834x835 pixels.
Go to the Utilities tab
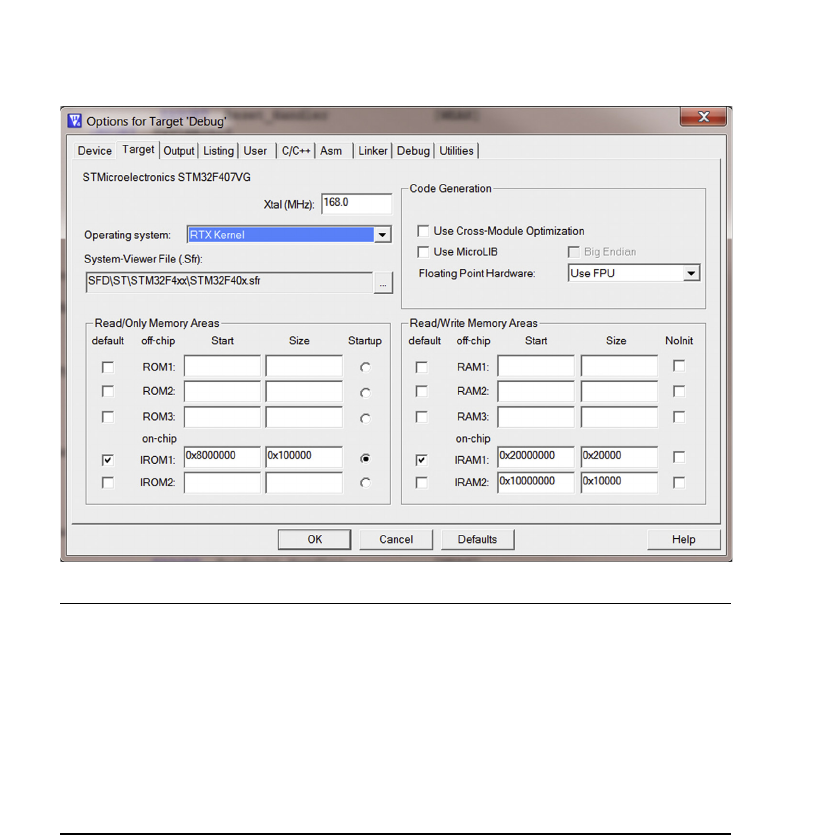coord(456,151)
